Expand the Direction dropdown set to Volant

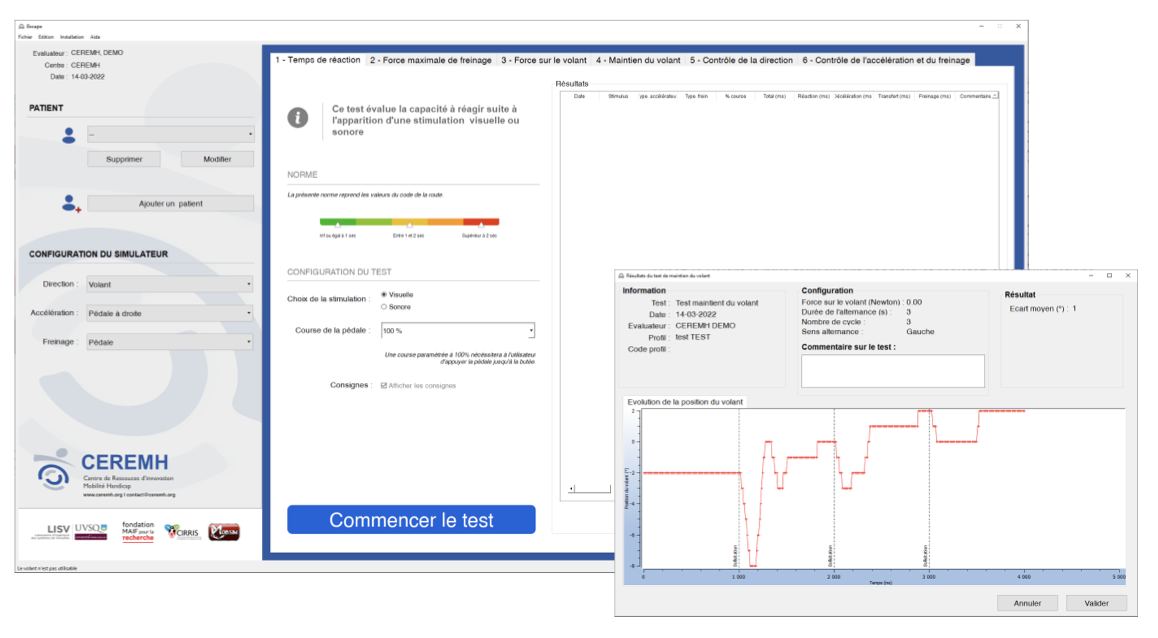click(x=170, y=284)
